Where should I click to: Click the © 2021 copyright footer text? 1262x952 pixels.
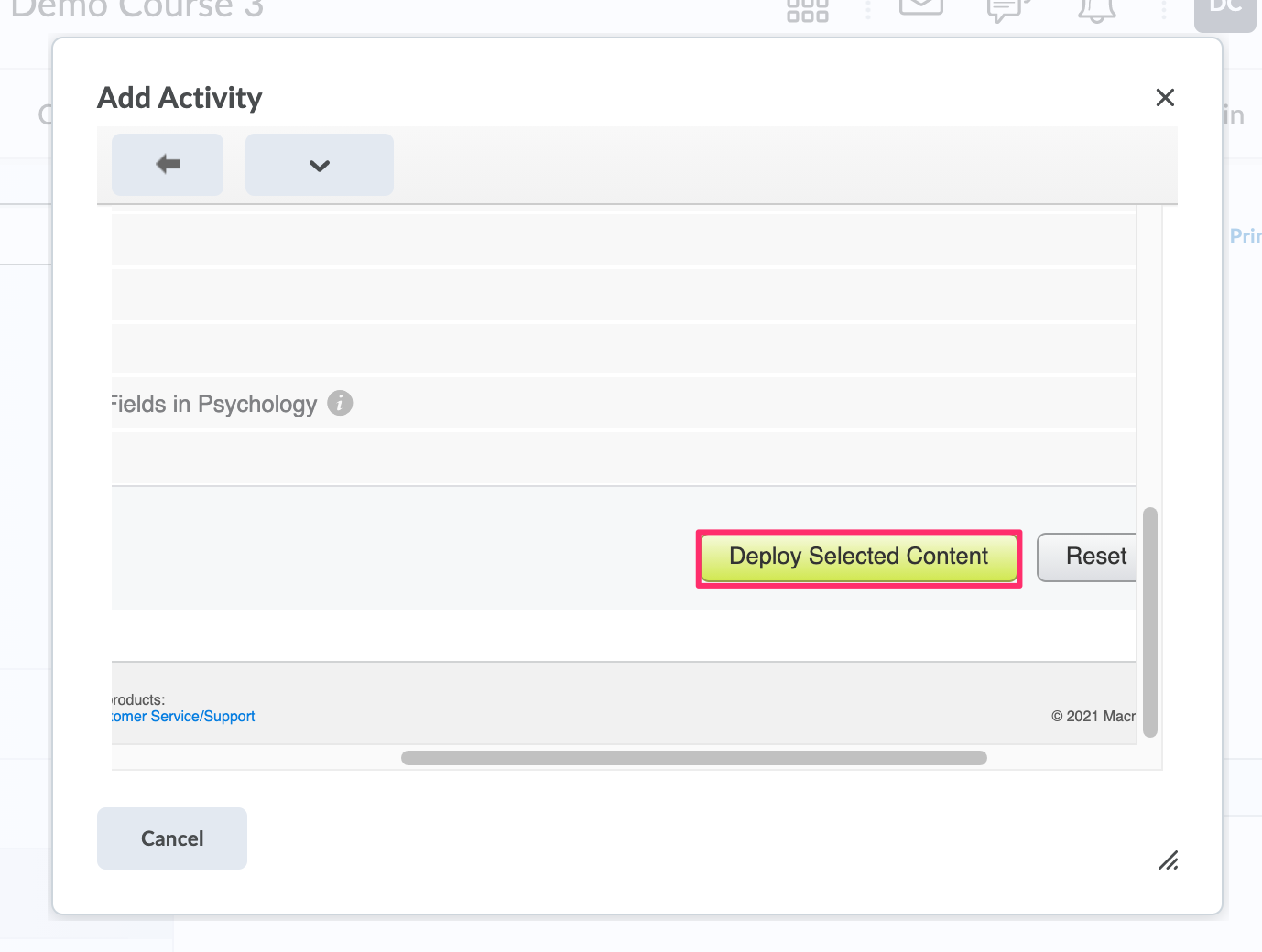(x=1093, y=716)
